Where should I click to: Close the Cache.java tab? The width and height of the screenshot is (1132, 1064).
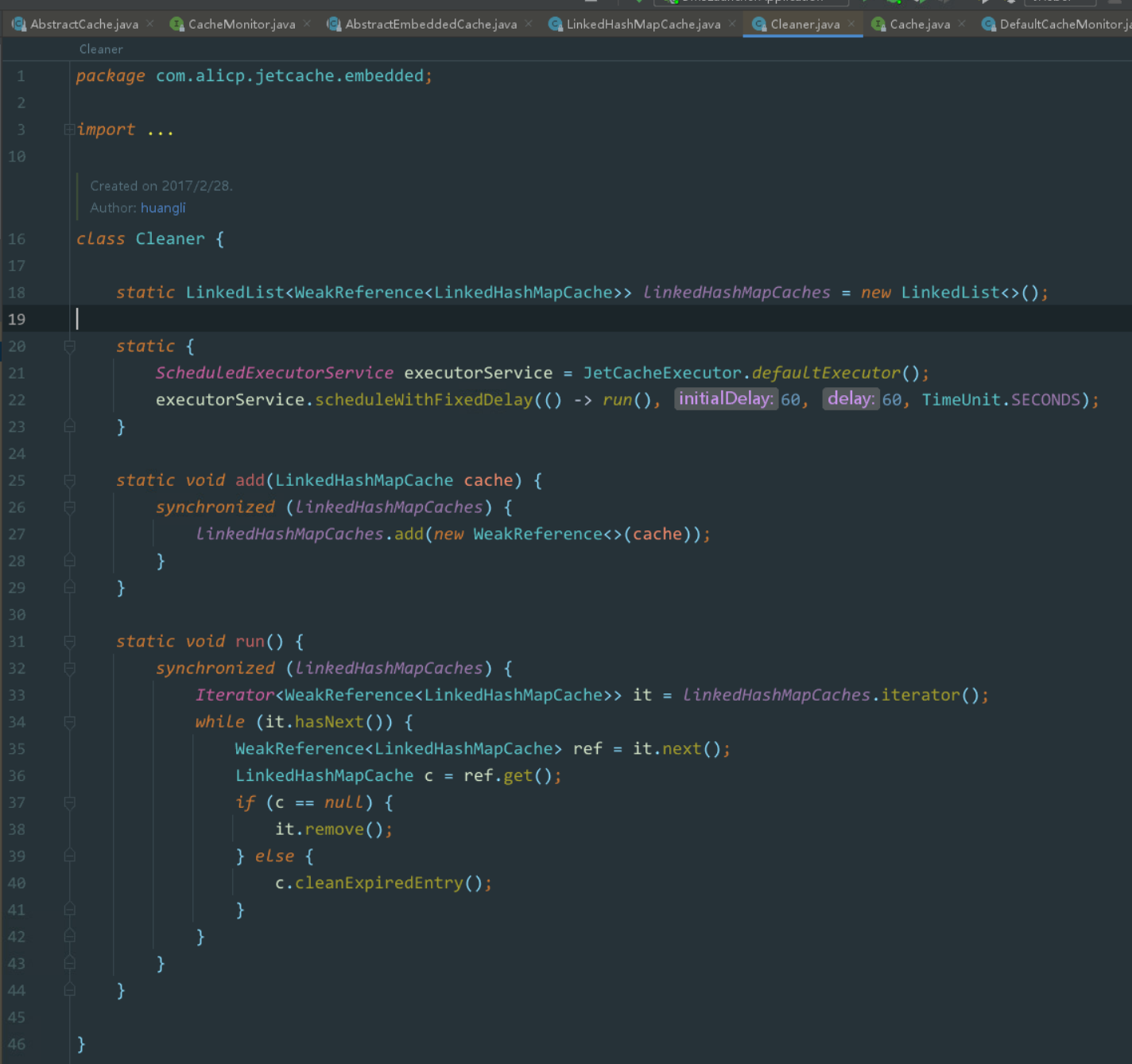pyautogui.click(x=962, y=24)
